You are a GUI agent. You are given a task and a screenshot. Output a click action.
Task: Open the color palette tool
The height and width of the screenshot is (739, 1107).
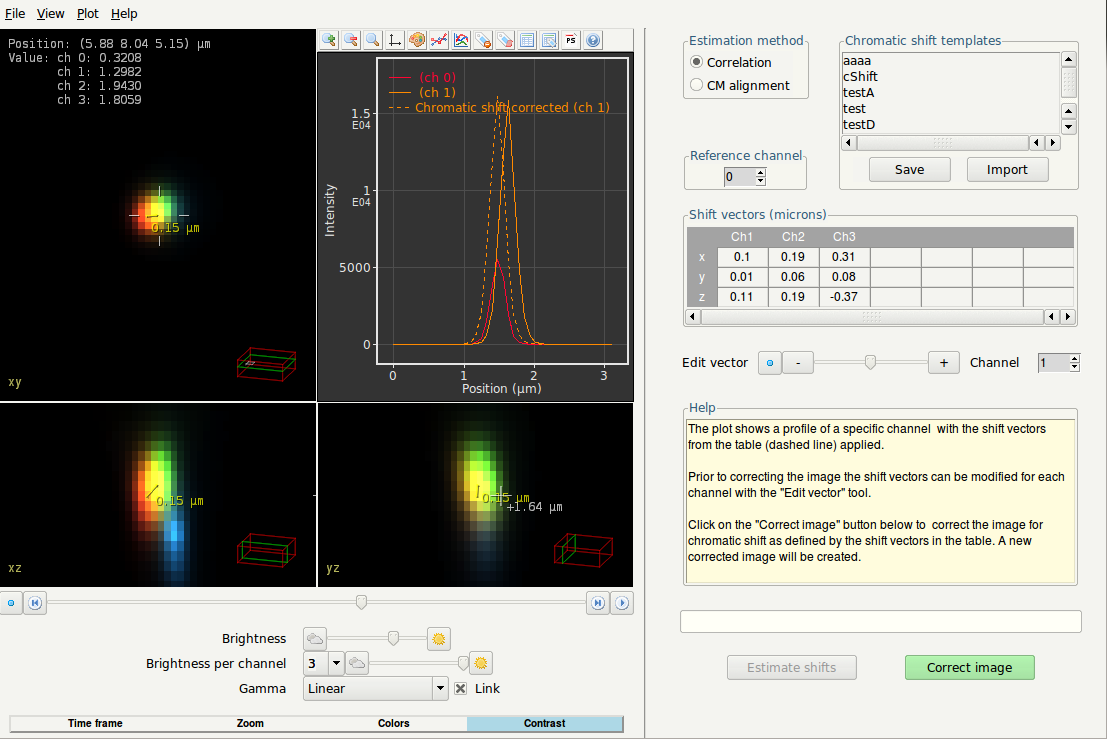pyautogui.click(x=417, y=40)
